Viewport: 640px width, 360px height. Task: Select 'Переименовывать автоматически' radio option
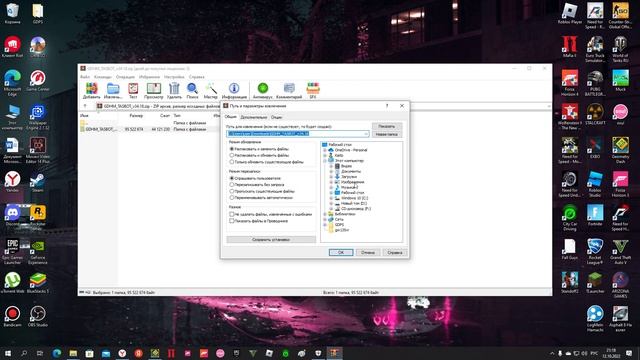click(232, 198)
